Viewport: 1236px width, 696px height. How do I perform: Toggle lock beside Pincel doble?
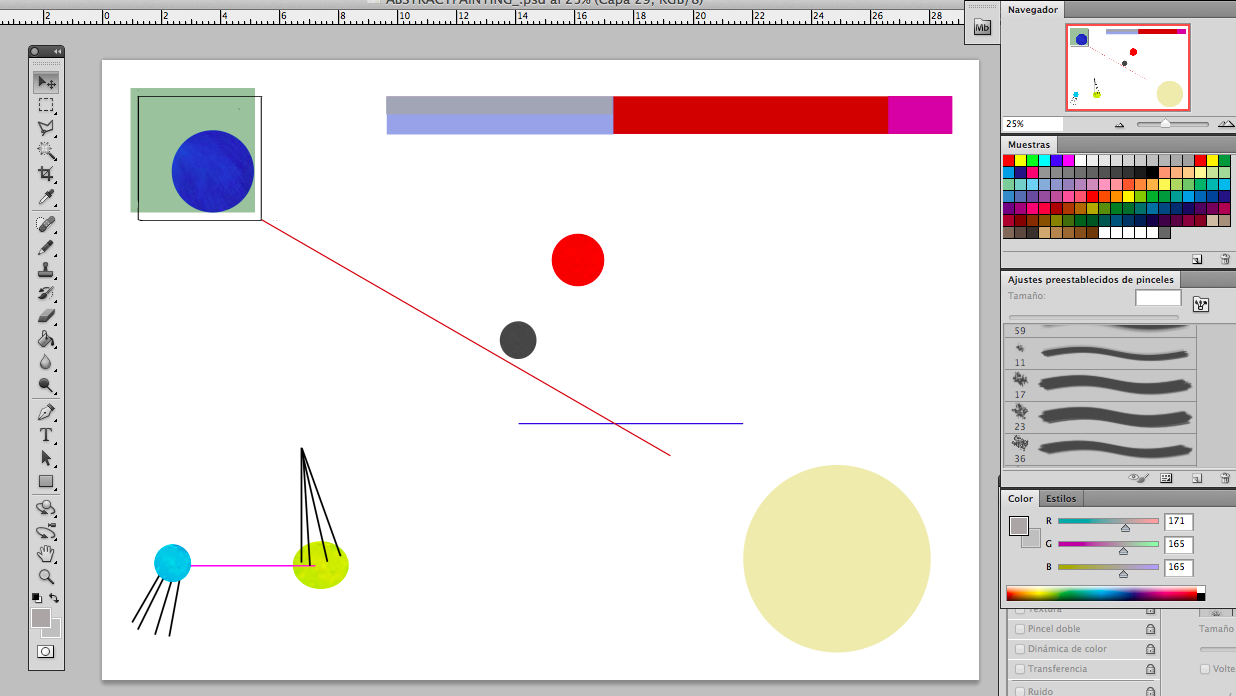click(x=1150, y=629)
